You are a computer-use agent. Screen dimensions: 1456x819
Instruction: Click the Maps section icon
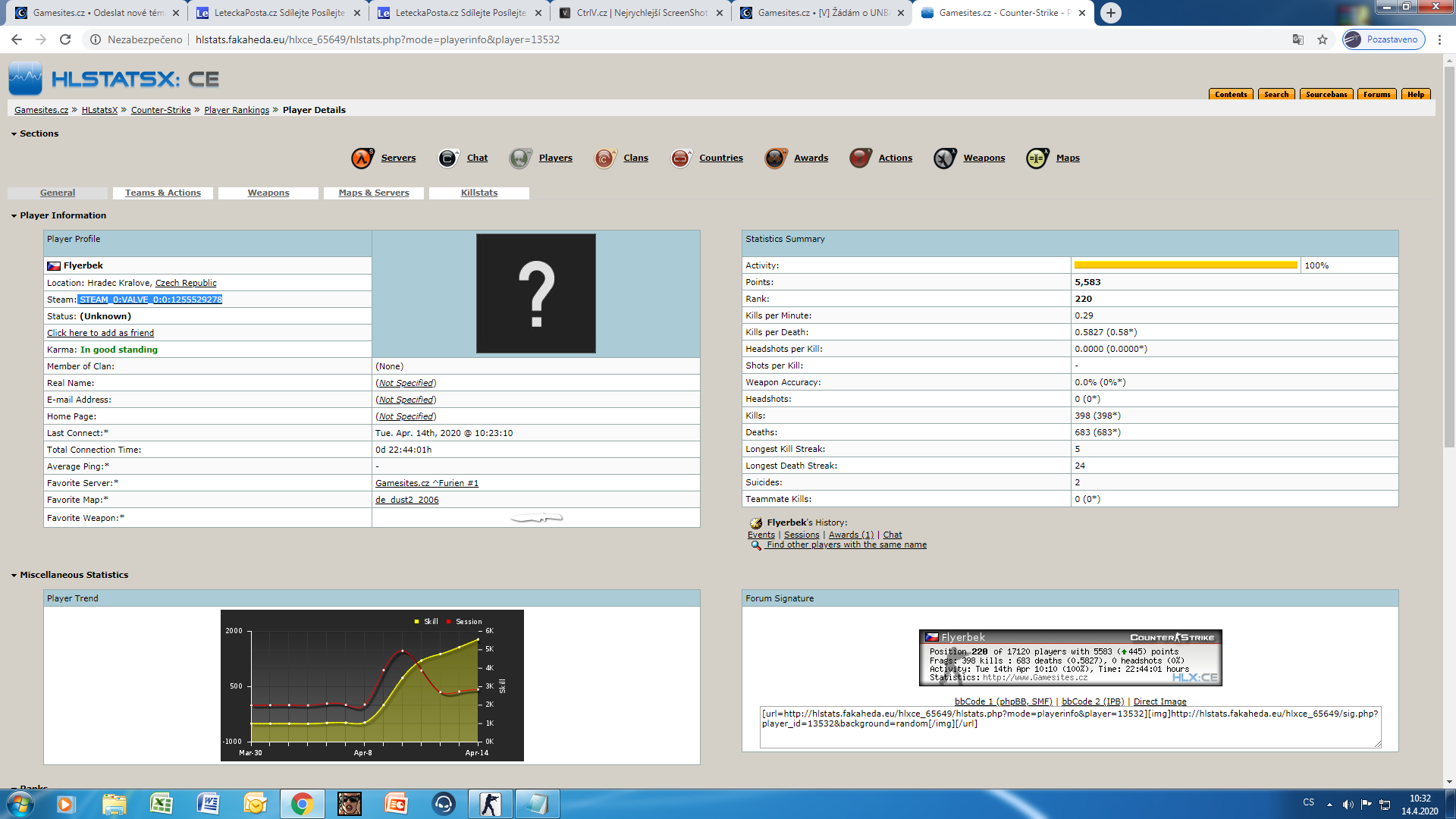click(1037, 158)
